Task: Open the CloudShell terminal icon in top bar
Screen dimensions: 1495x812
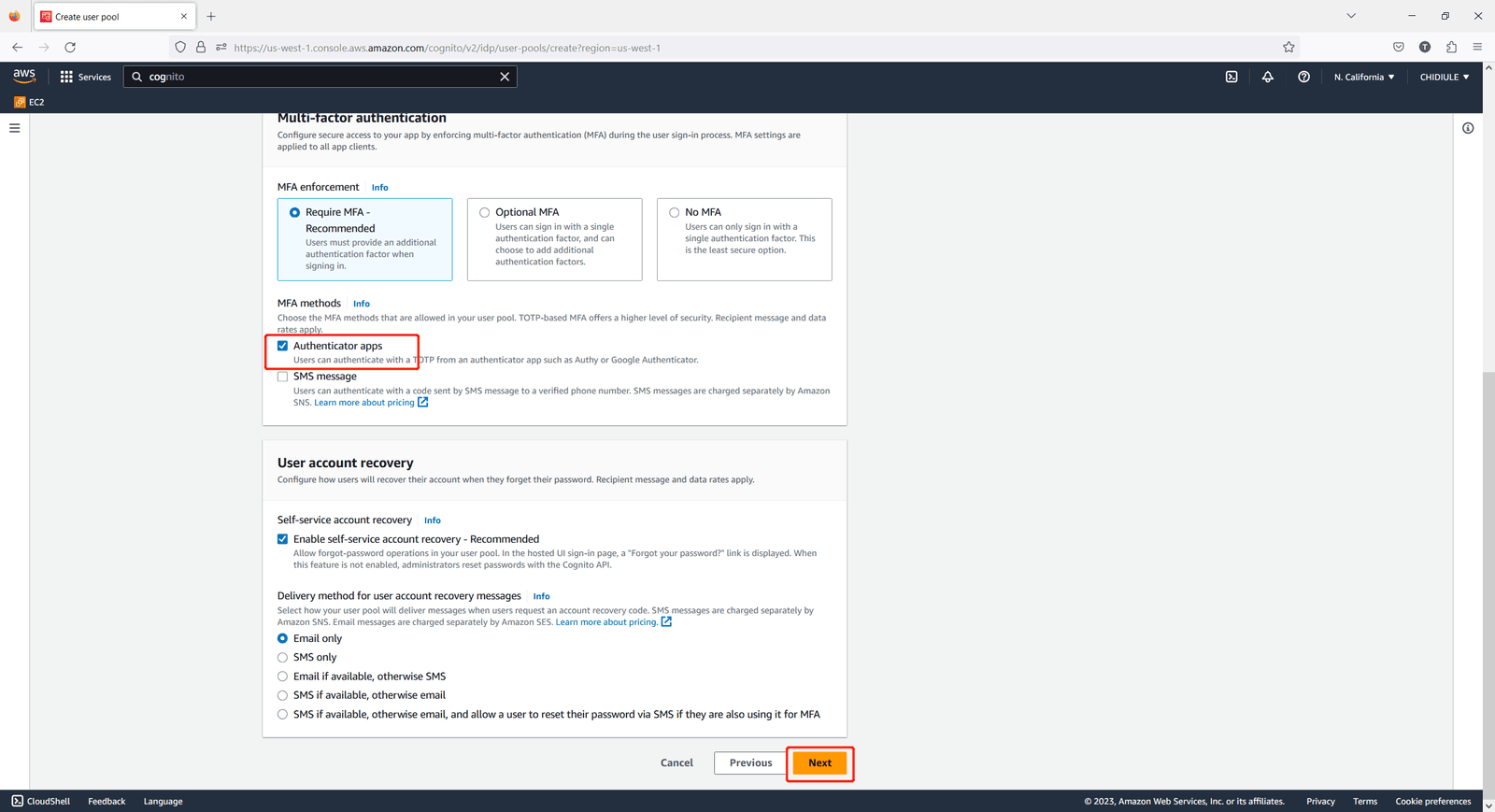Action: (x=1232, y=77)
